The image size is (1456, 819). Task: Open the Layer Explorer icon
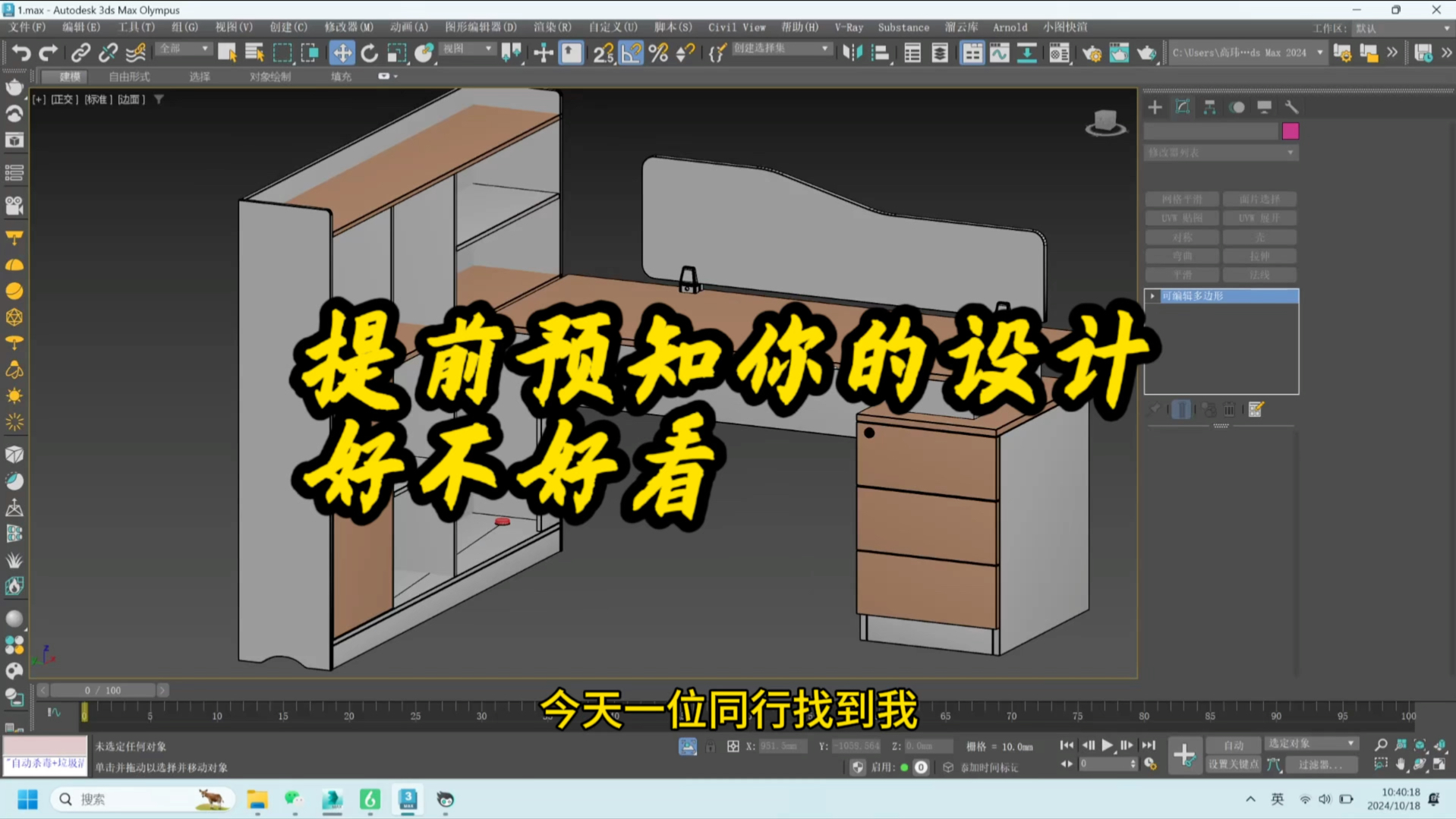940,53
